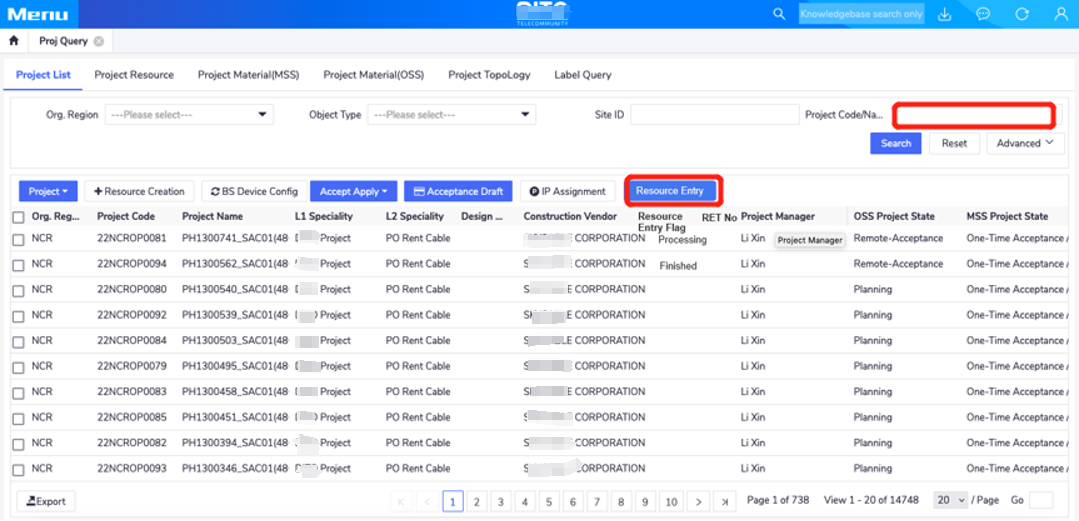The width and height of the screenshot is (1079, 521).
Task: Go to page 10
Action: tap(672, 502)
